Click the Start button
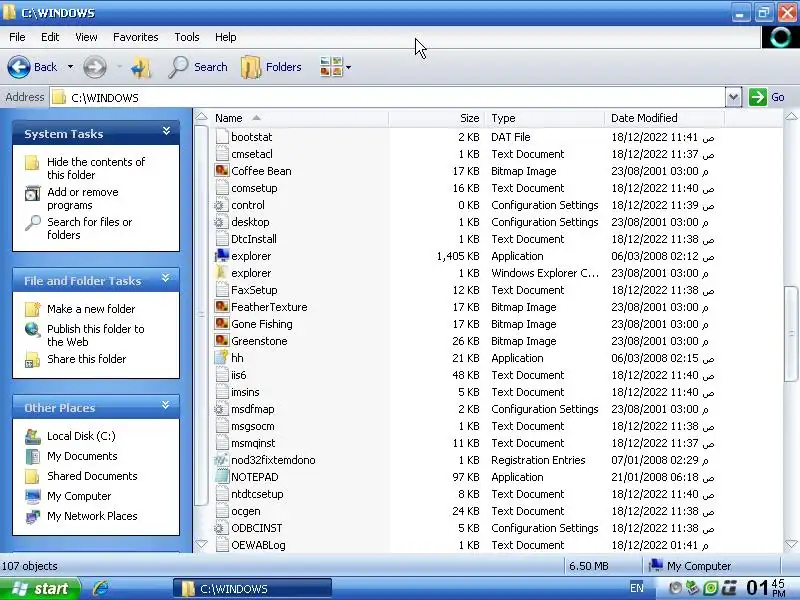 pyautogui.click(x=40, y=589)
